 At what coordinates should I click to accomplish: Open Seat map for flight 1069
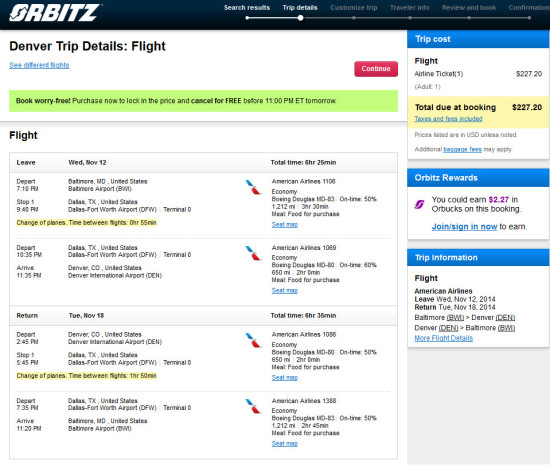pos(284,290)
